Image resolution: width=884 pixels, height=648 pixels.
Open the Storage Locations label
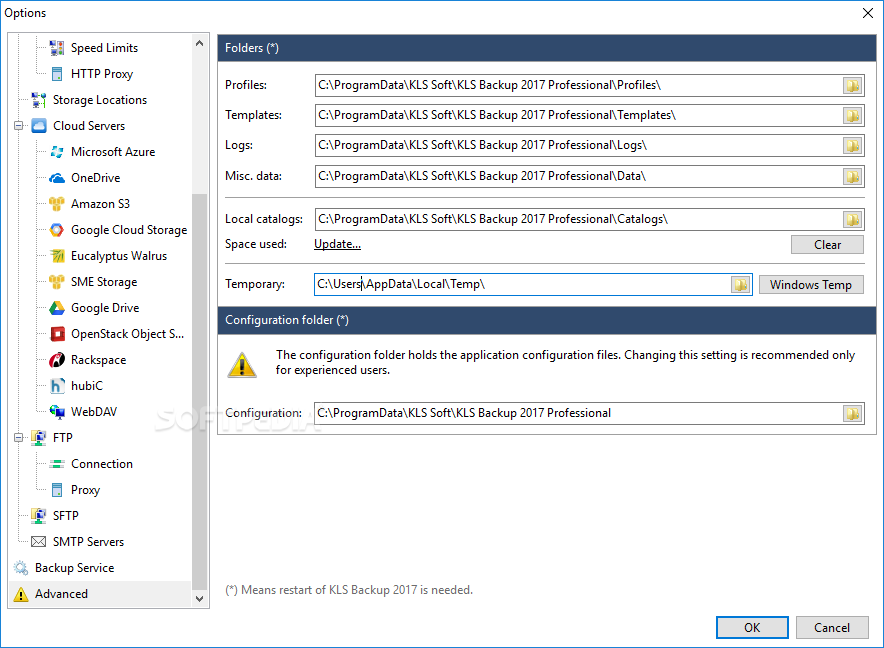coord(100,100)
